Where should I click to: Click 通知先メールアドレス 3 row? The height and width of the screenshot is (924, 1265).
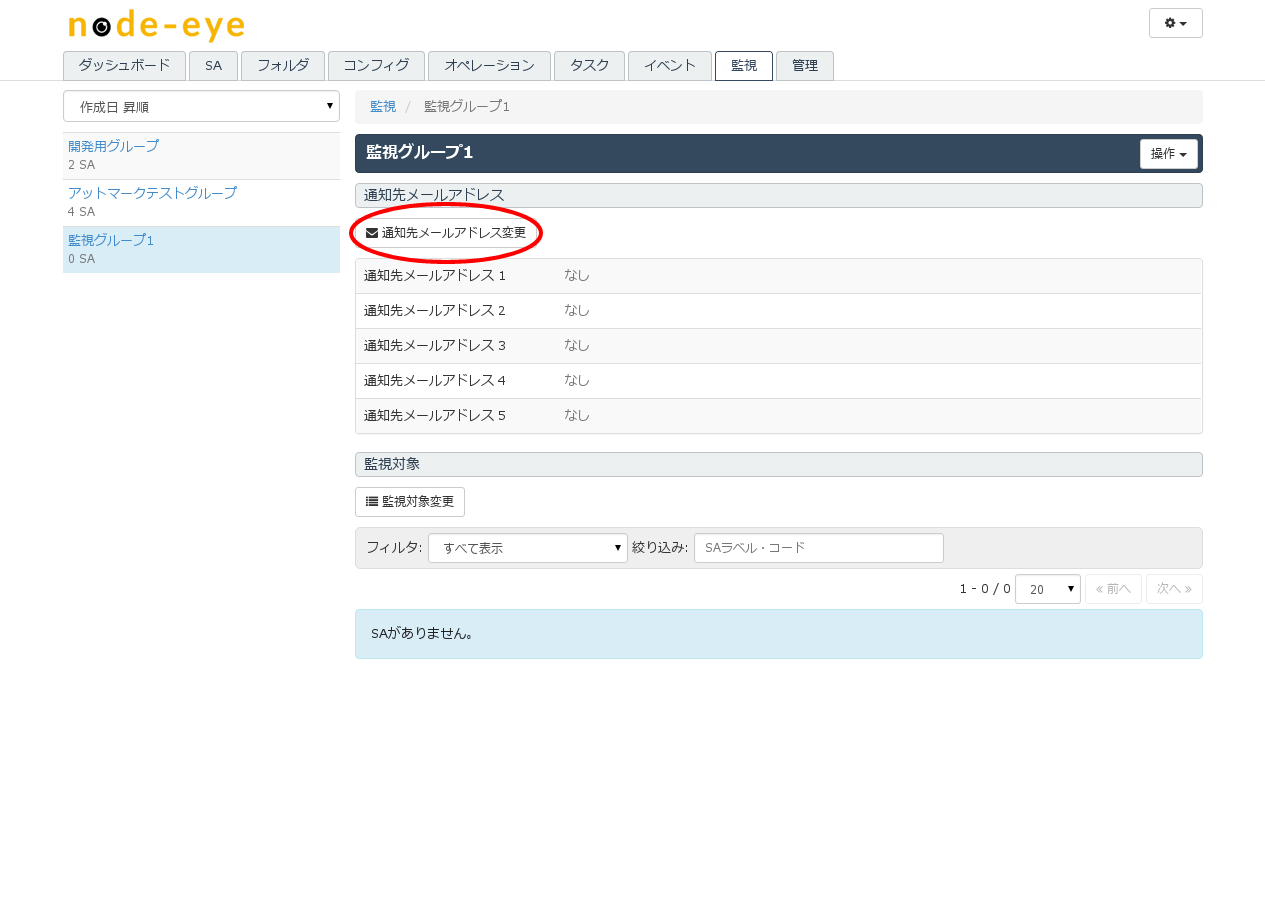point(778,346)
